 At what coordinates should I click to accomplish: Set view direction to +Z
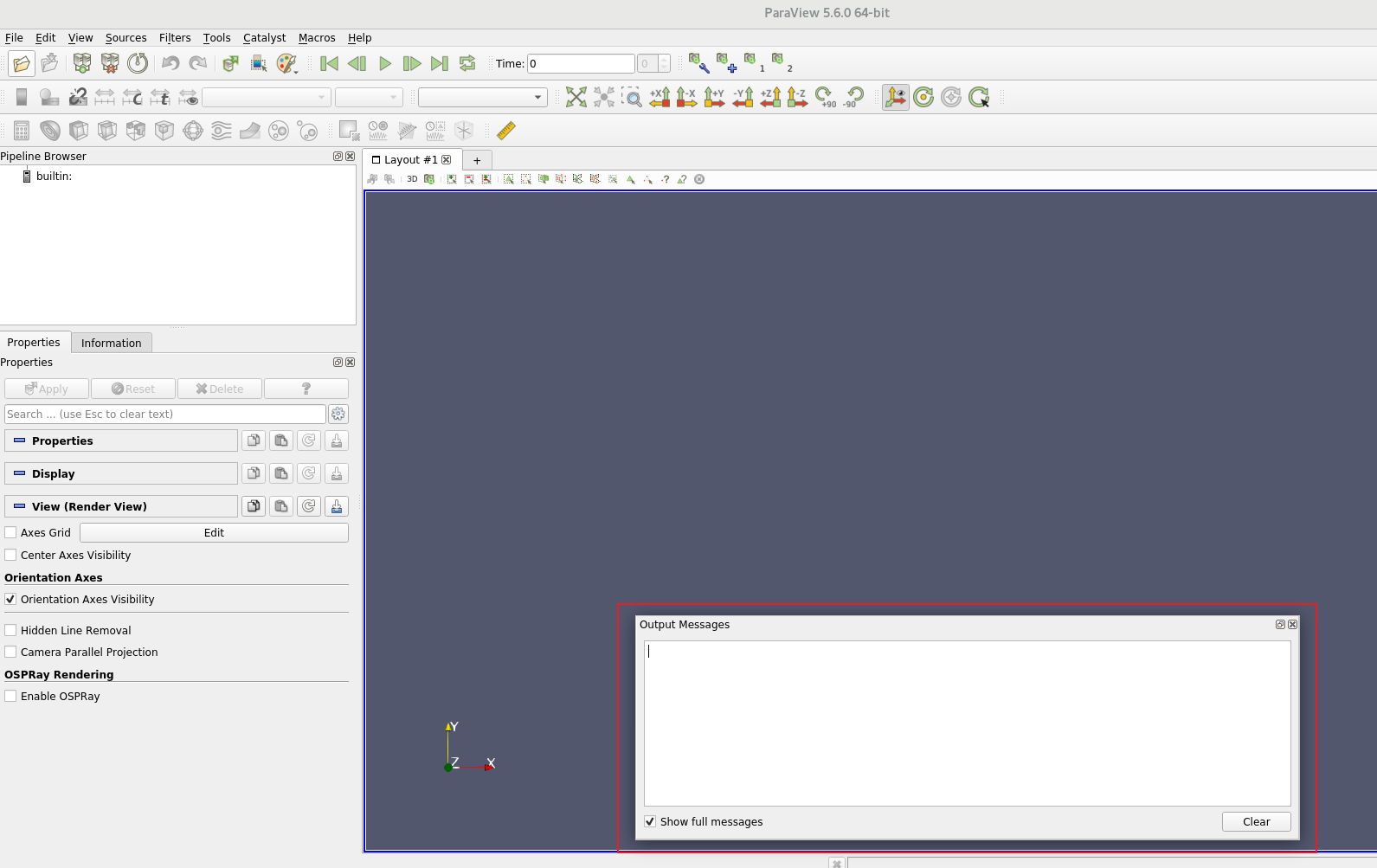(x=770, y=97)
